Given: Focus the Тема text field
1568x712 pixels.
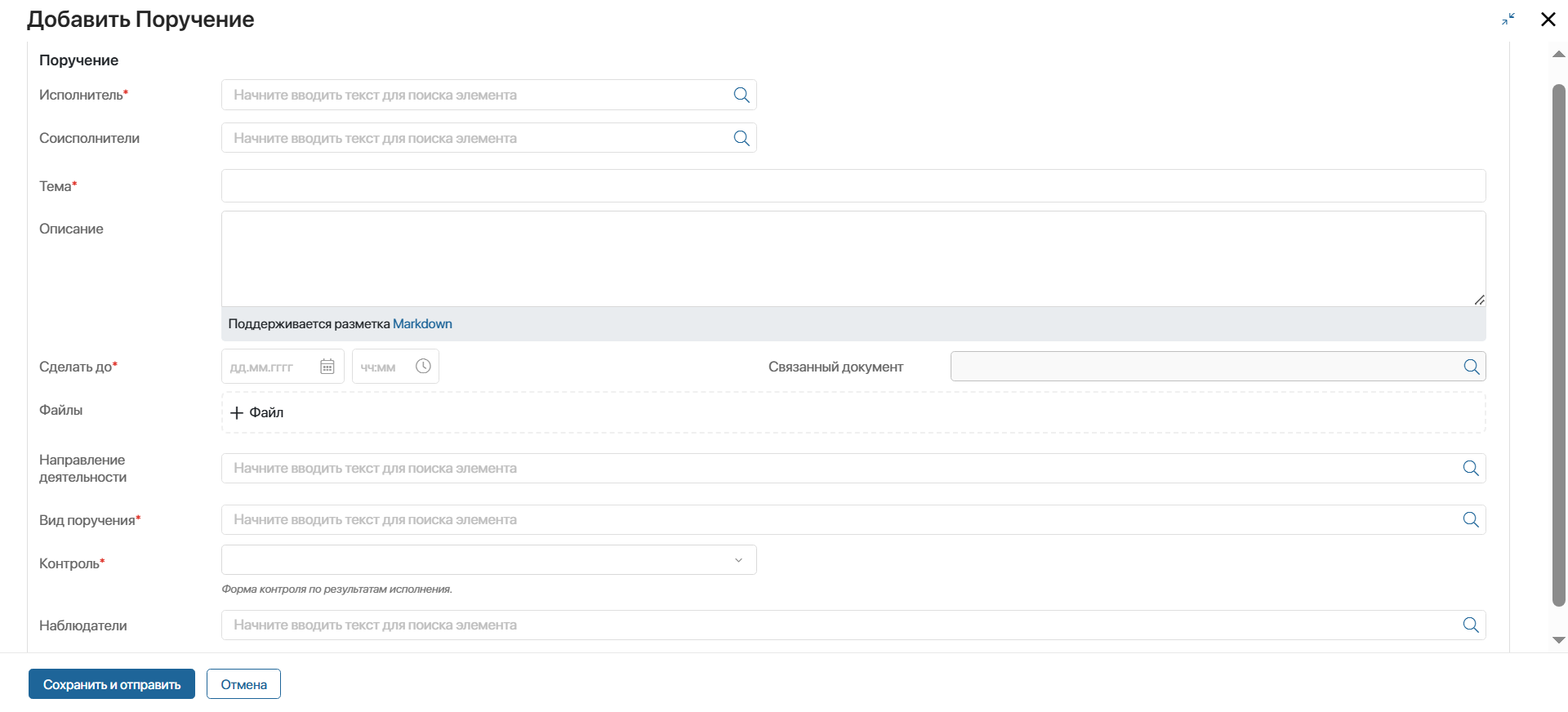Looking at the screenshot, I should [853, 186].
